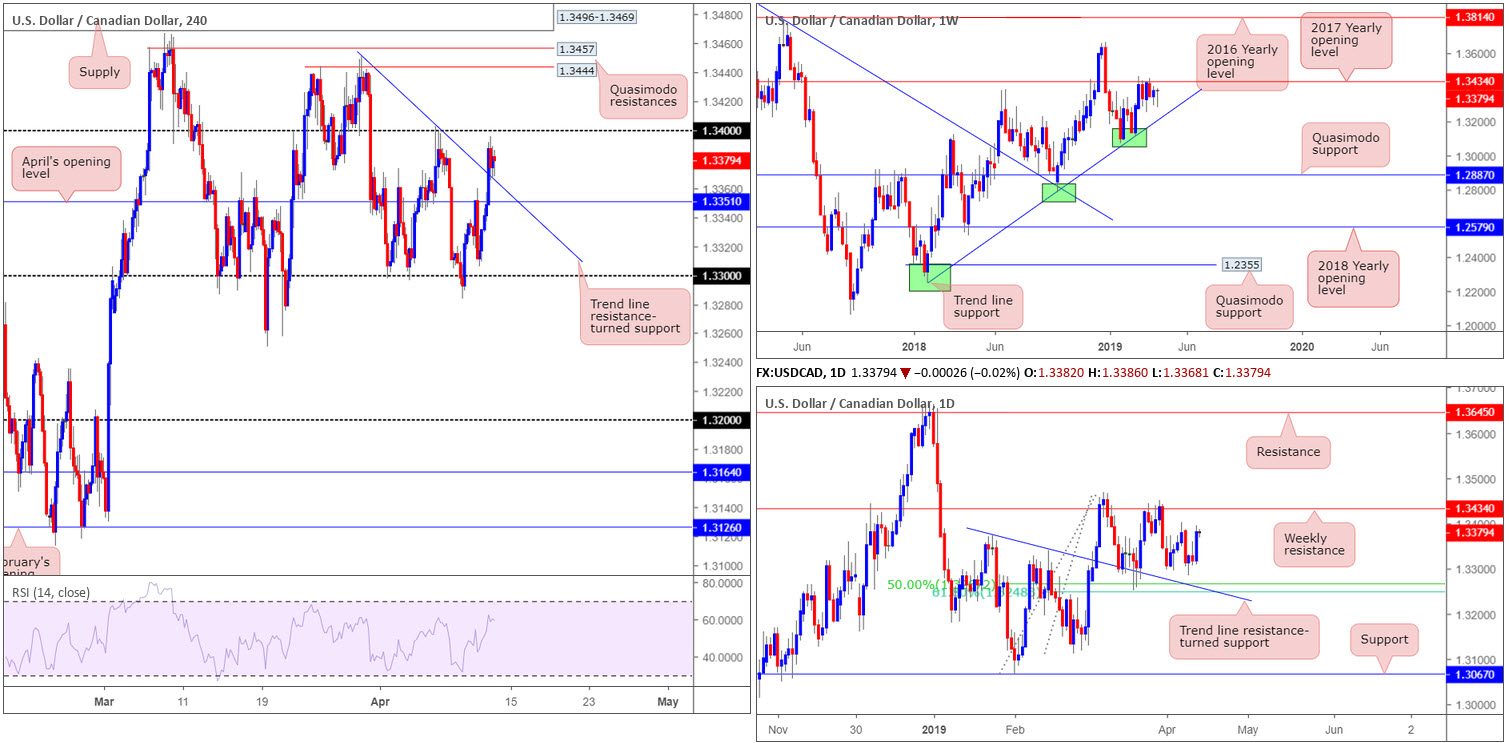Image resolution: width=1509 pixels, height=743 pixels.
Task: Click the '23' date on the 240 chart axis
Action: point(587,702)
